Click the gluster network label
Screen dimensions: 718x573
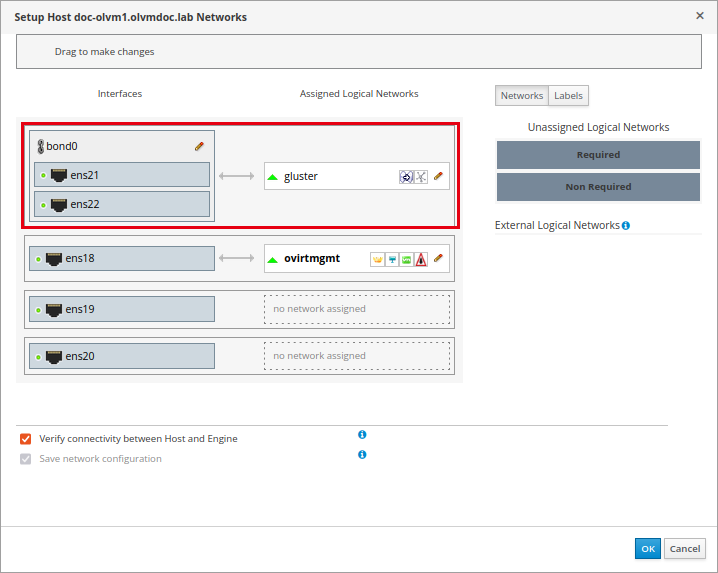pos(301,176)
